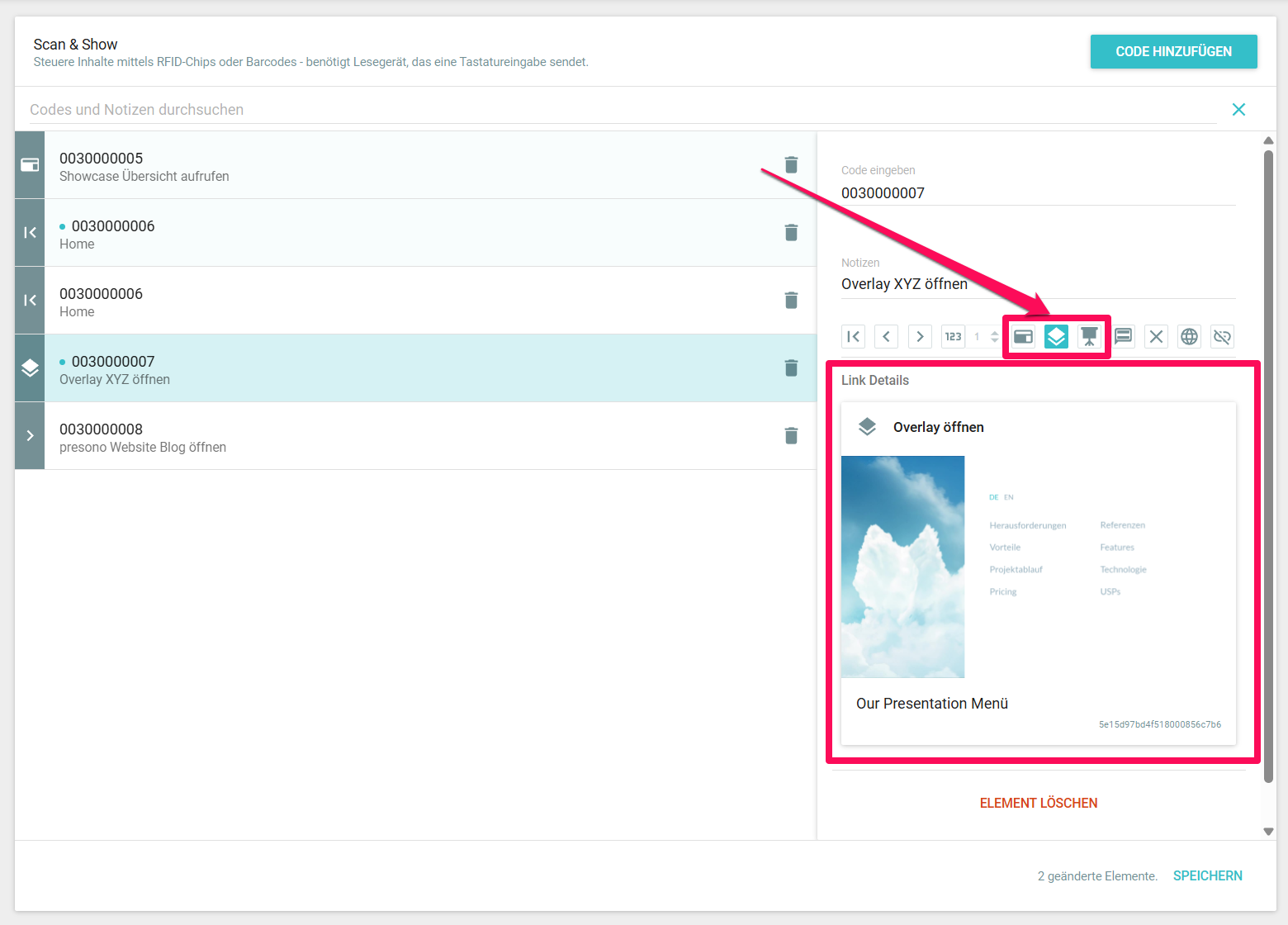Image resolution: width=1288 pixels, height=925 pixels.
Task: Pick the web globe link-type icon
Action: tap(1189, 336)
